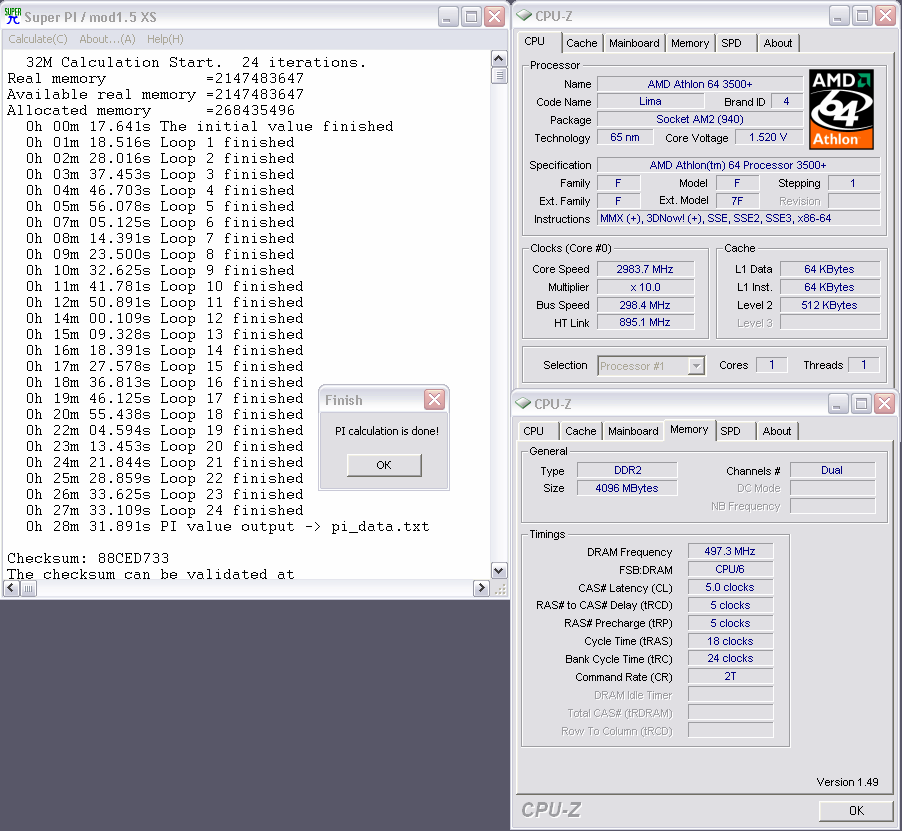Close the Super PI window
Image resolution: width=902 pixels, height=831 pixels.
point(494,17)
